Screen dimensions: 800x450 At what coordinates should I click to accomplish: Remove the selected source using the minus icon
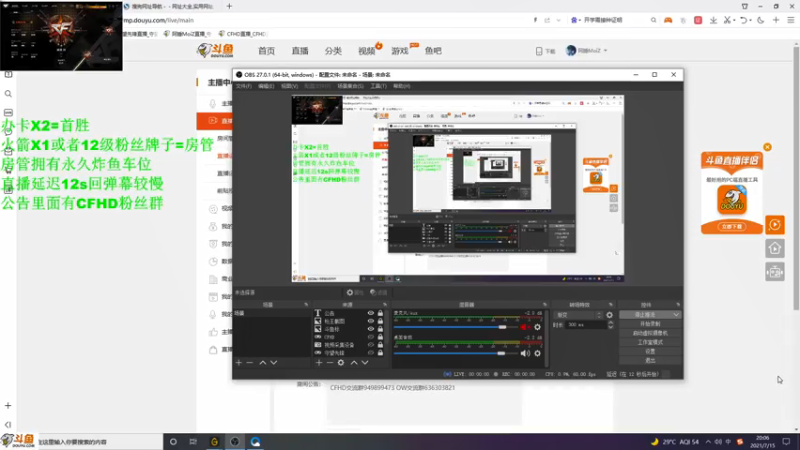point(330,363)
